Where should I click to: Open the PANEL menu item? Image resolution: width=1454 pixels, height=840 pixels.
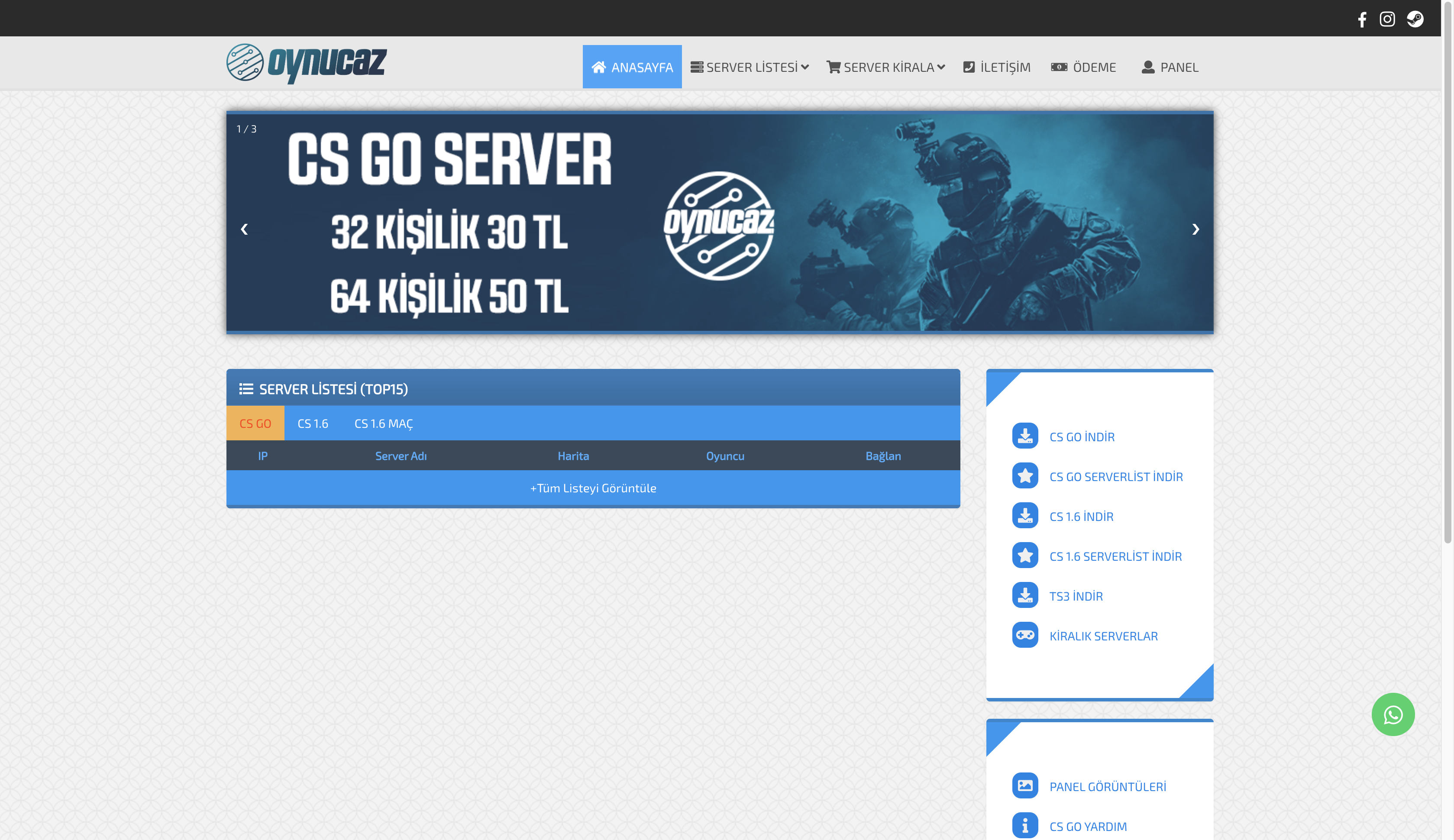pos(1170,67)
